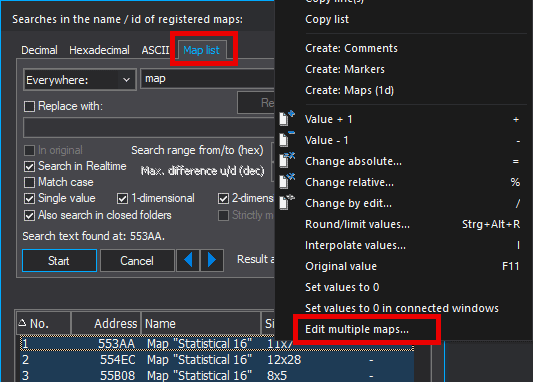533x382 pixels.
Task: Go to next search result arrow
Action: click(212, 260)
